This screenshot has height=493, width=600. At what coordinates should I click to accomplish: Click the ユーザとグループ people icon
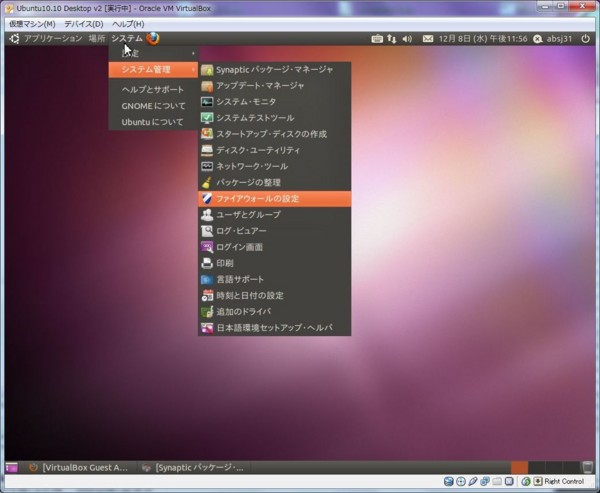(207, 215)
